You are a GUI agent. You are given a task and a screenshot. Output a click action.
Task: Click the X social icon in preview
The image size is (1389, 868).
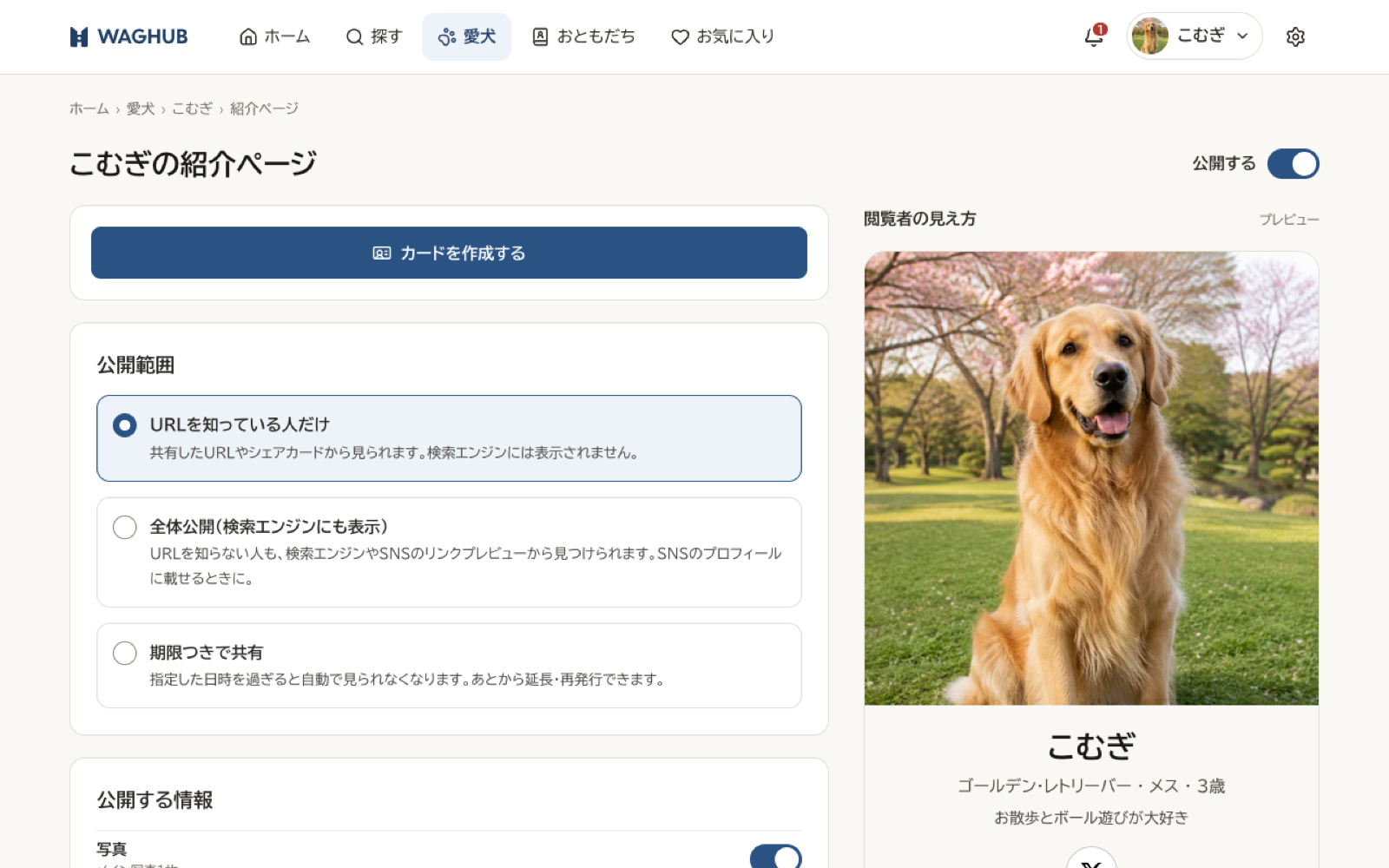coord(1091,859)
